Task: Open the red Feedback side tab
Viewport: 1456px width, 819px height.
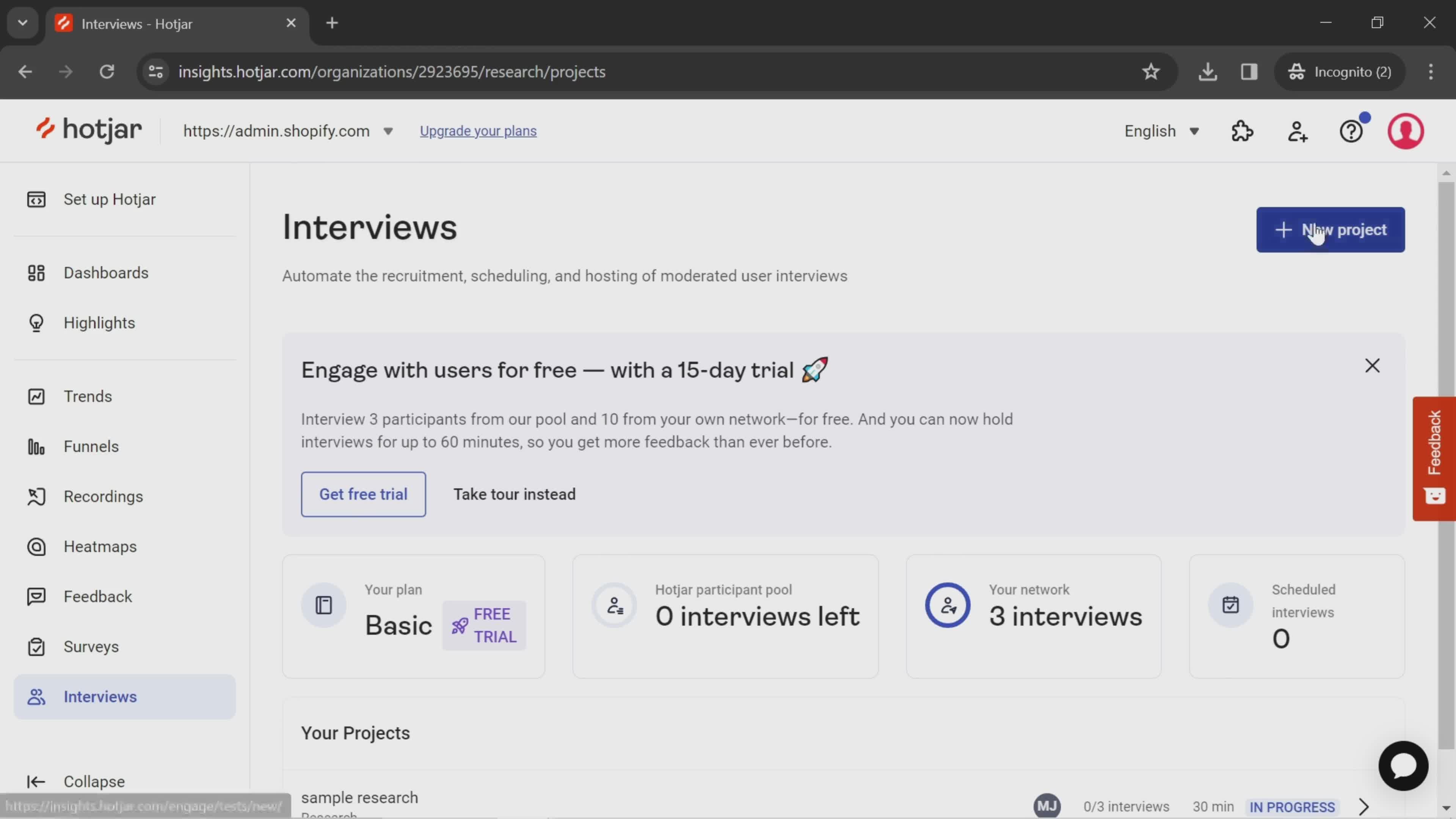Action: coord(1434,458)
